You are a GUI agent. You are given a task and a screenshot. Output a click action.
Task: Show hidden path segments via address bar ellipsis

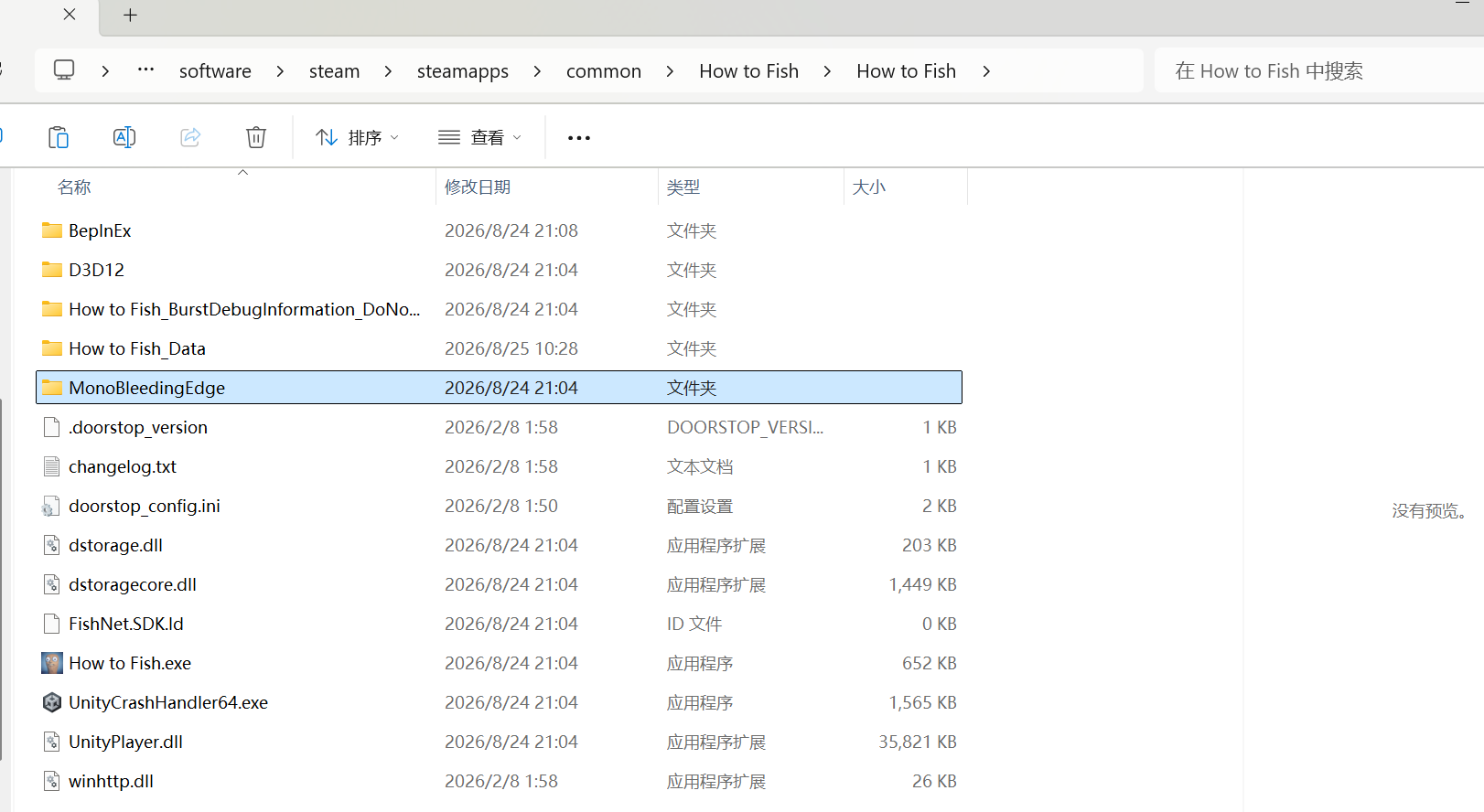coord(145,69)
